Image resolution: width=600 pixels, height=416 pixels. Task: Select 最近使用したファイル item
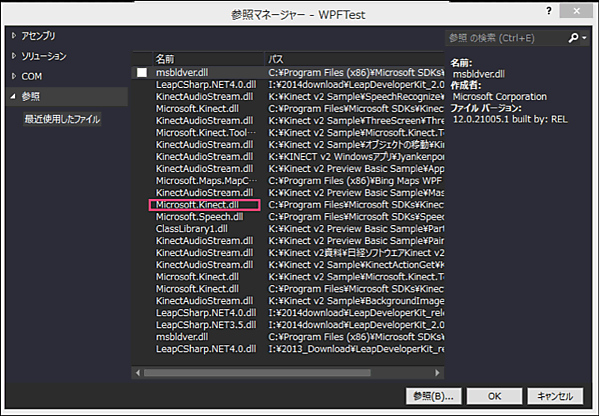(62, 119)
